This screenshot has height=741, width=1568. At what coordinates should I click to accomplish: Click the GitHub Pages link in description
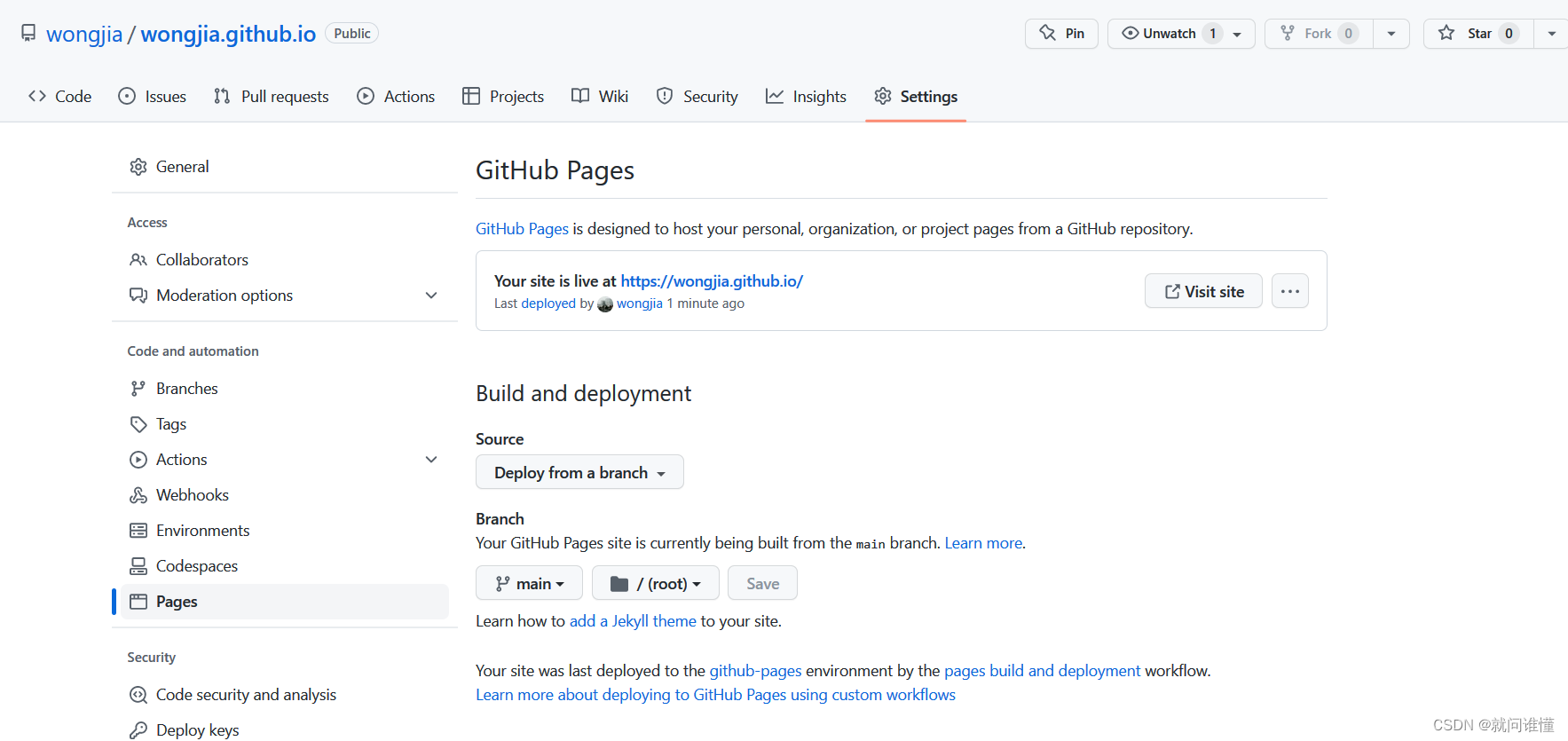pos(522,229)
